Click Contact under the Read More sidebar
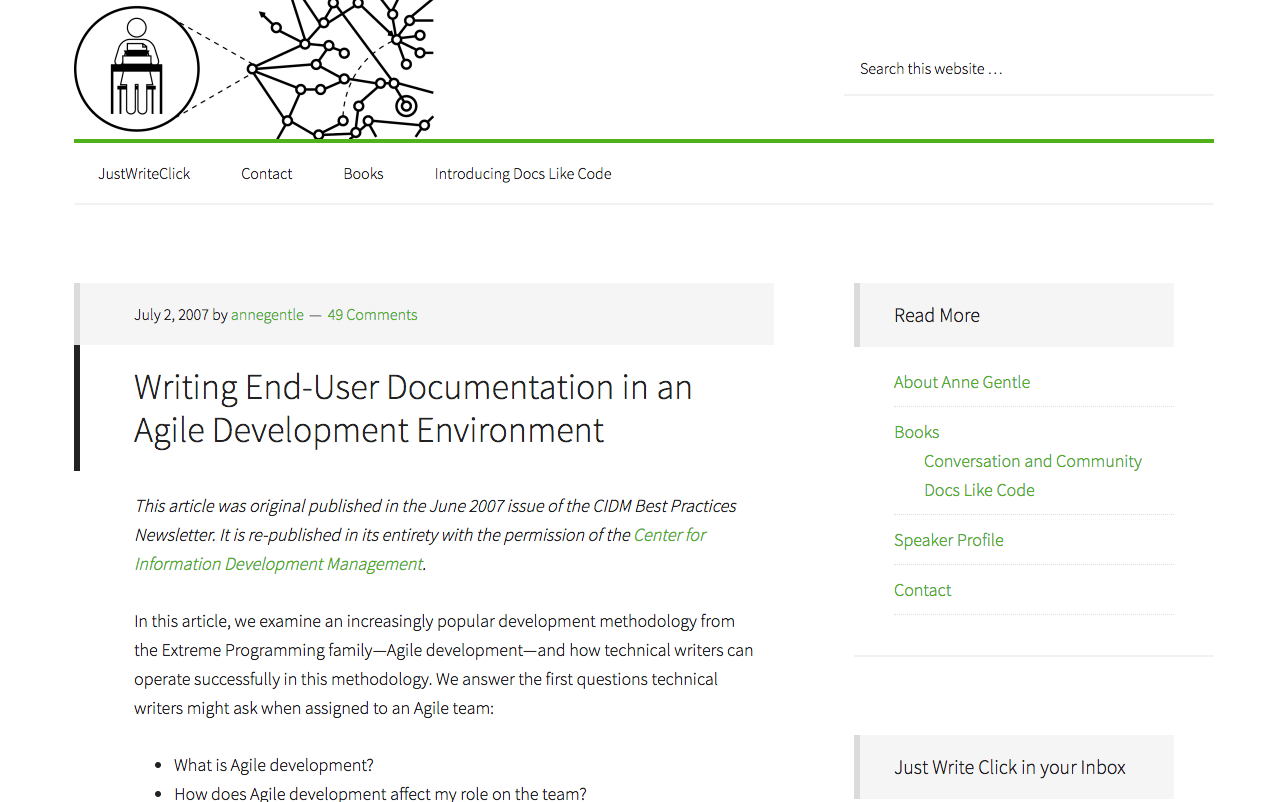Image resolution: width=1280 pixels, height=802 pixels. click(x=922, y=589)
